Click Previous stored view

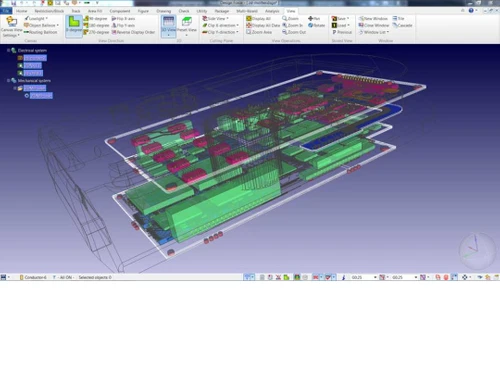pos(342,32)
